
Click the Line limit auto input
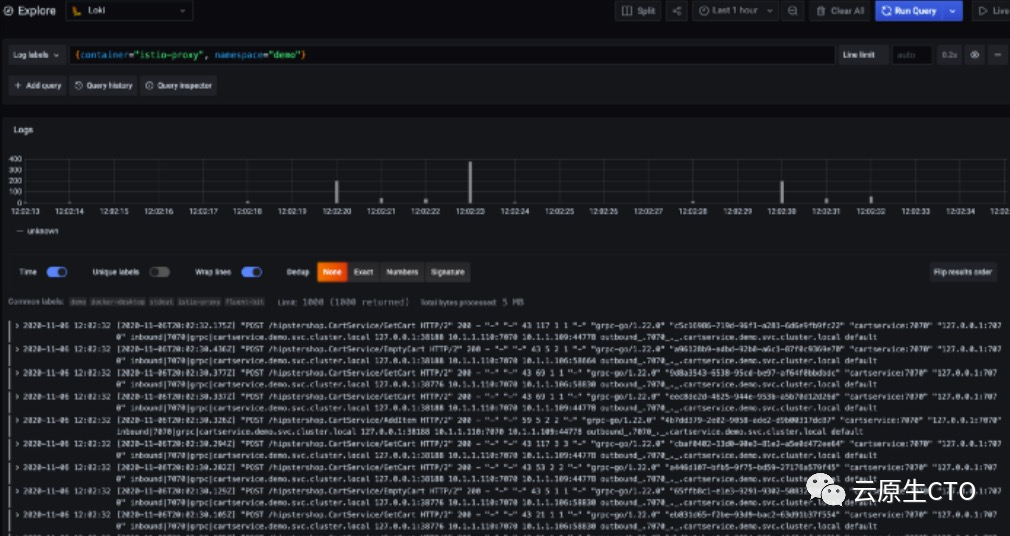[911, 55]
